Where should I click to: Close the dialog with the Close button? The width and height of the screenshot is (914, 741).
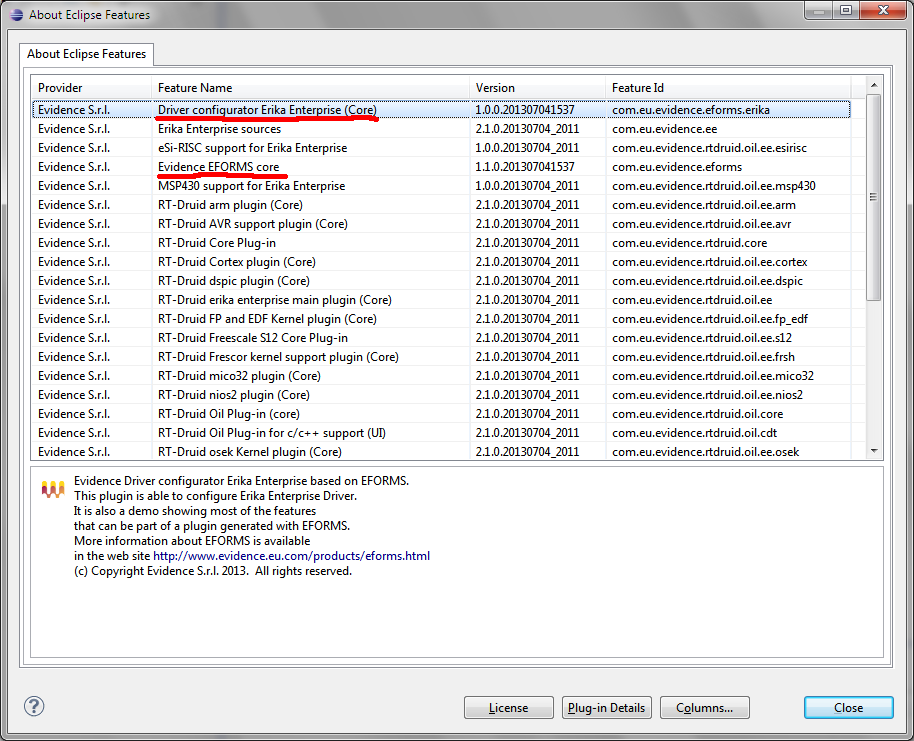pyautogui.click(x=849, y=708)
